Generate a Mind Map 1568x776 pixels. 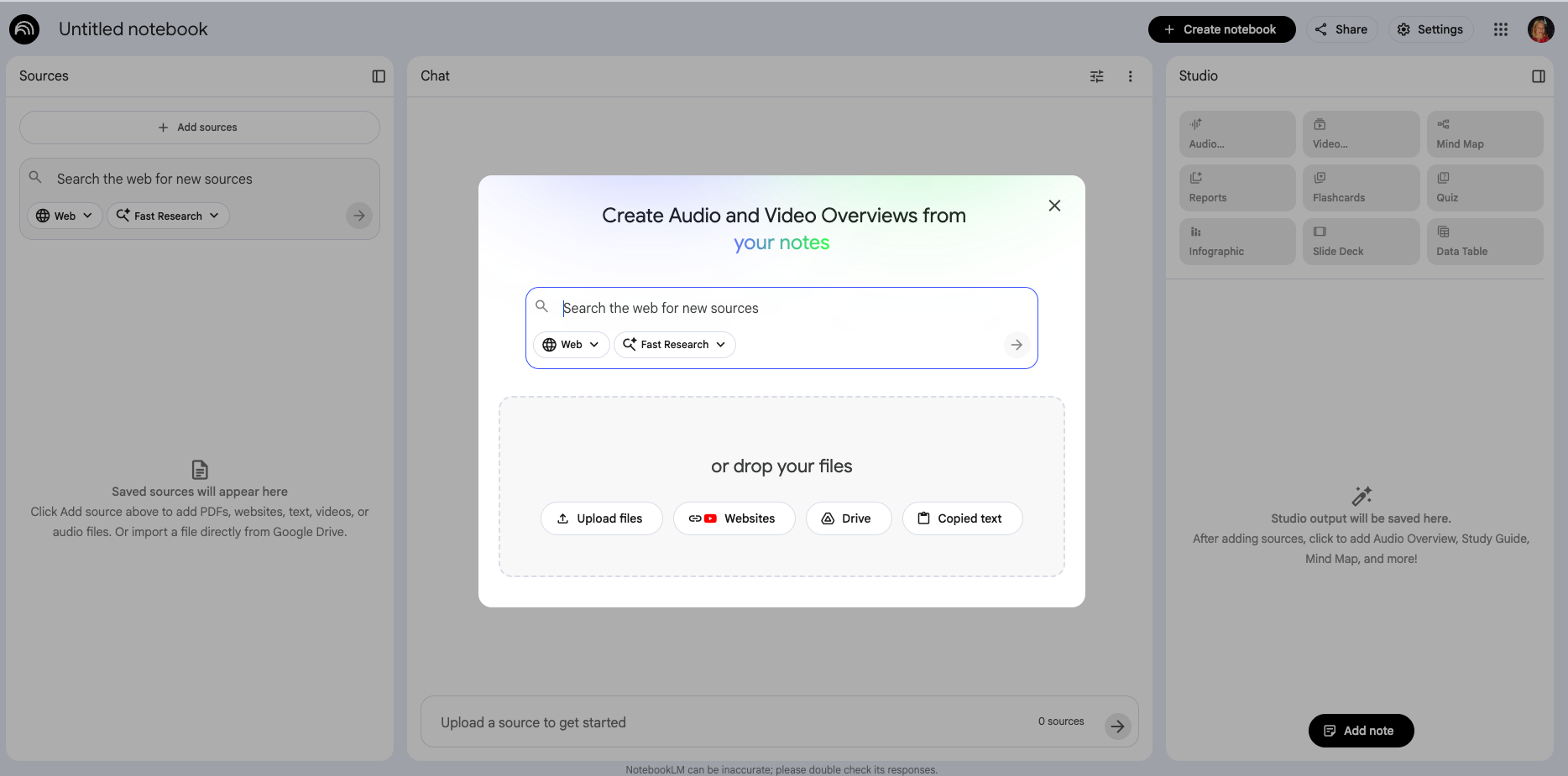pyautogui.click(x=1485, y=134)
